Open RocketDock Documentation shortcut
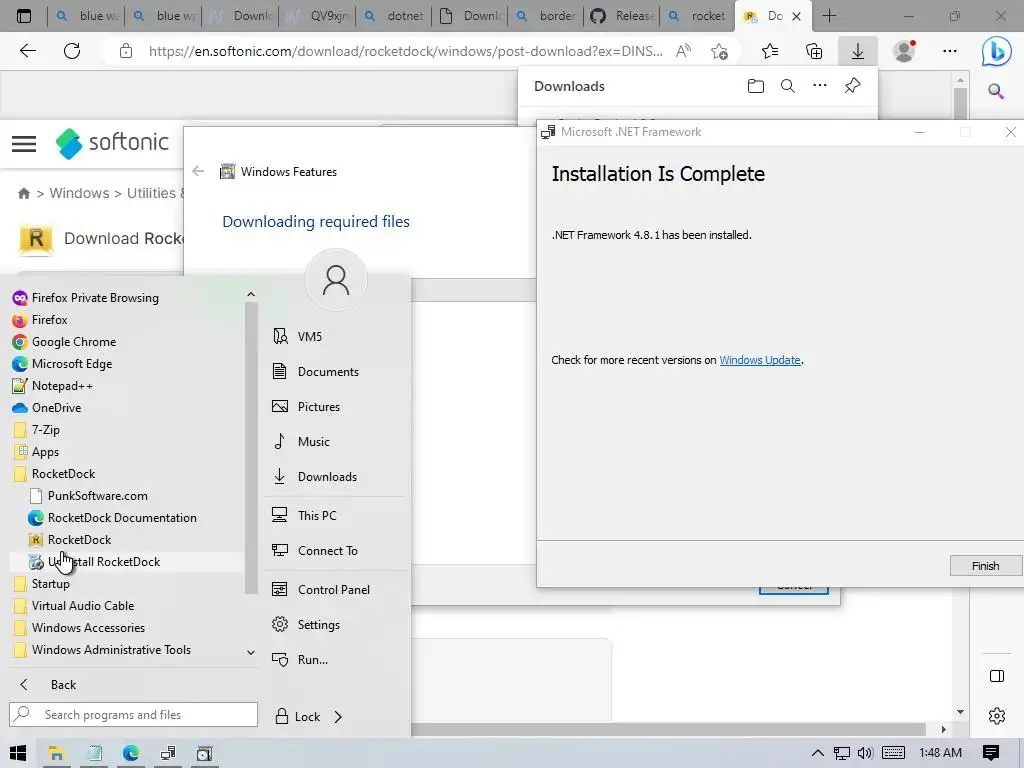This screenshot has width=1024, height=768. [112, 518]
